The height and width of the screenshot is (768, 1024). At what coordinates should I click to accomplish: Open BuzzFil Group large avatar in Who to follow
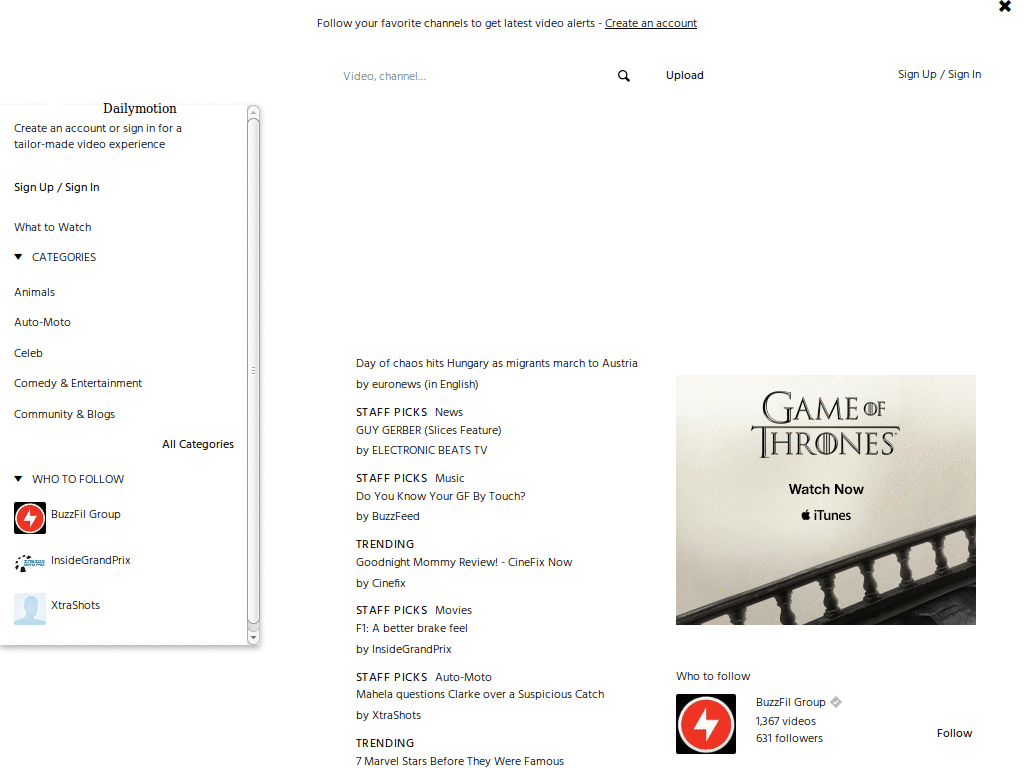point(706,724)
